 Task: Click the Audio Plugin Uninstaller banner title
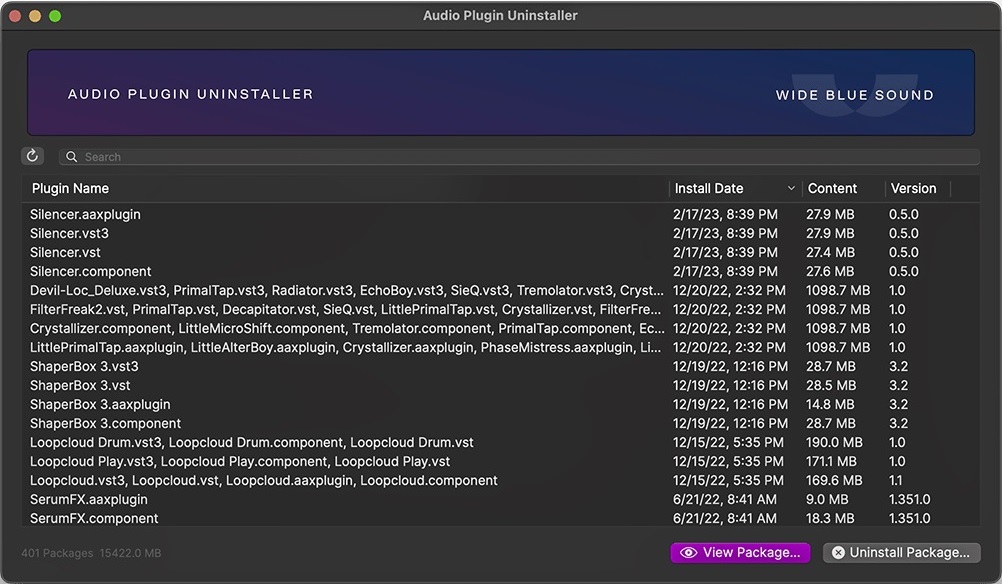(x=190, y=94)
